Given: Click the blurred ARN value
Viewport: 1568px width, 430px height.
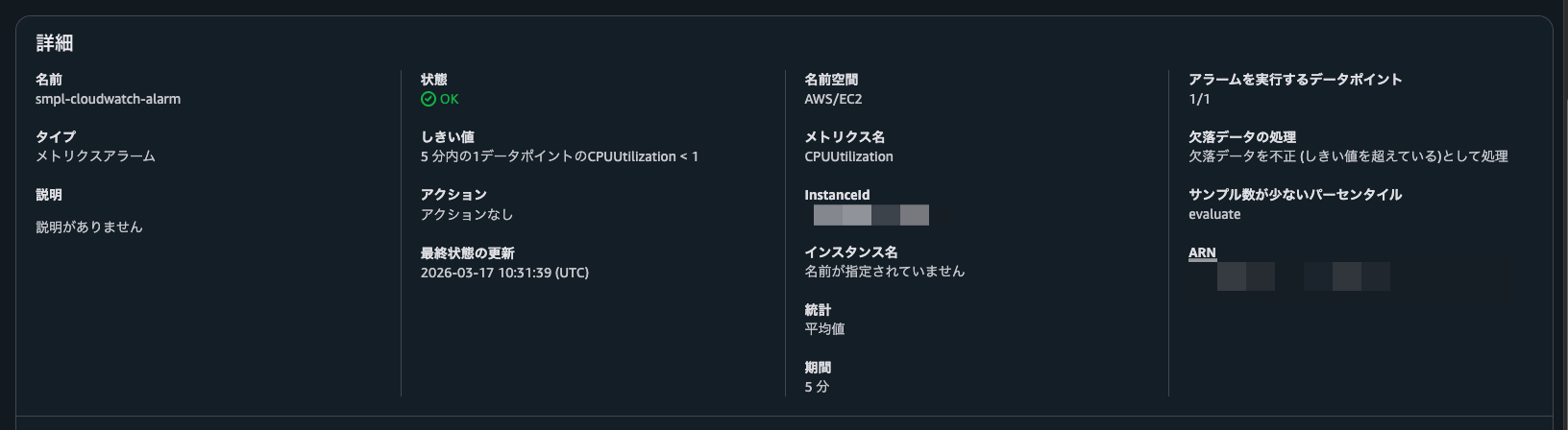Looking at the screenshot, I should tap(1303, 276).
